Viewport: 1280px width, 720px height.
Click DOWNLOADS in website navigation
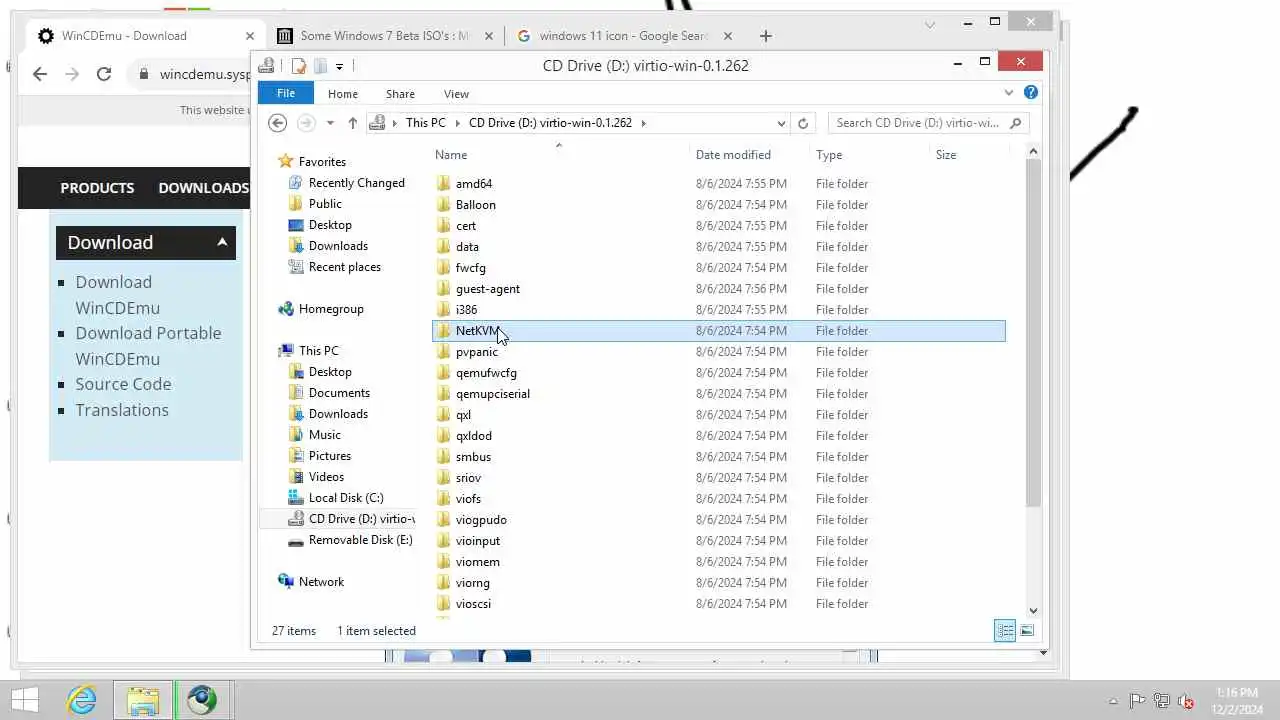pos(203,188)
